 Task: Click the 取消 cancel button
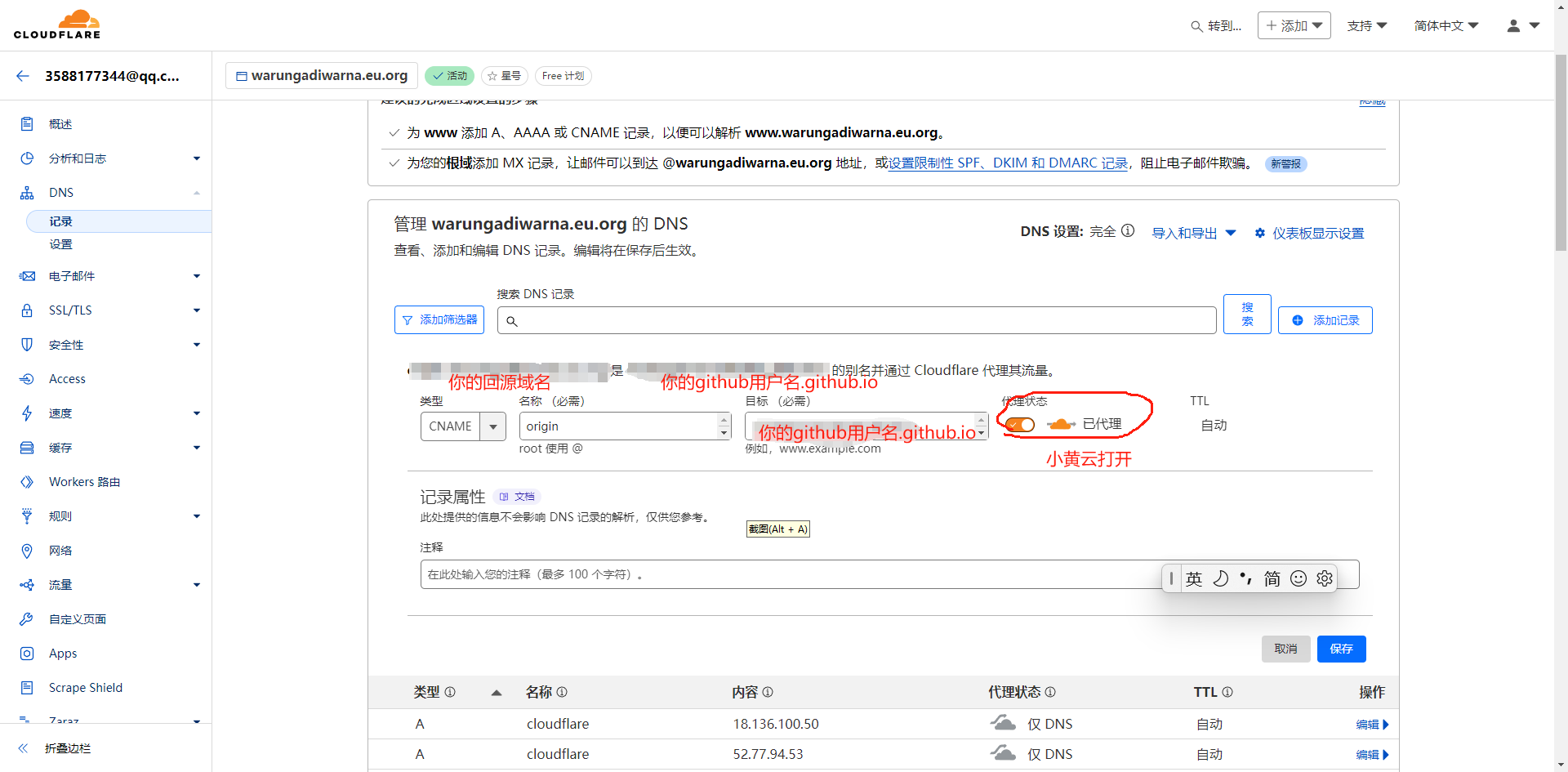(1285, 649)
